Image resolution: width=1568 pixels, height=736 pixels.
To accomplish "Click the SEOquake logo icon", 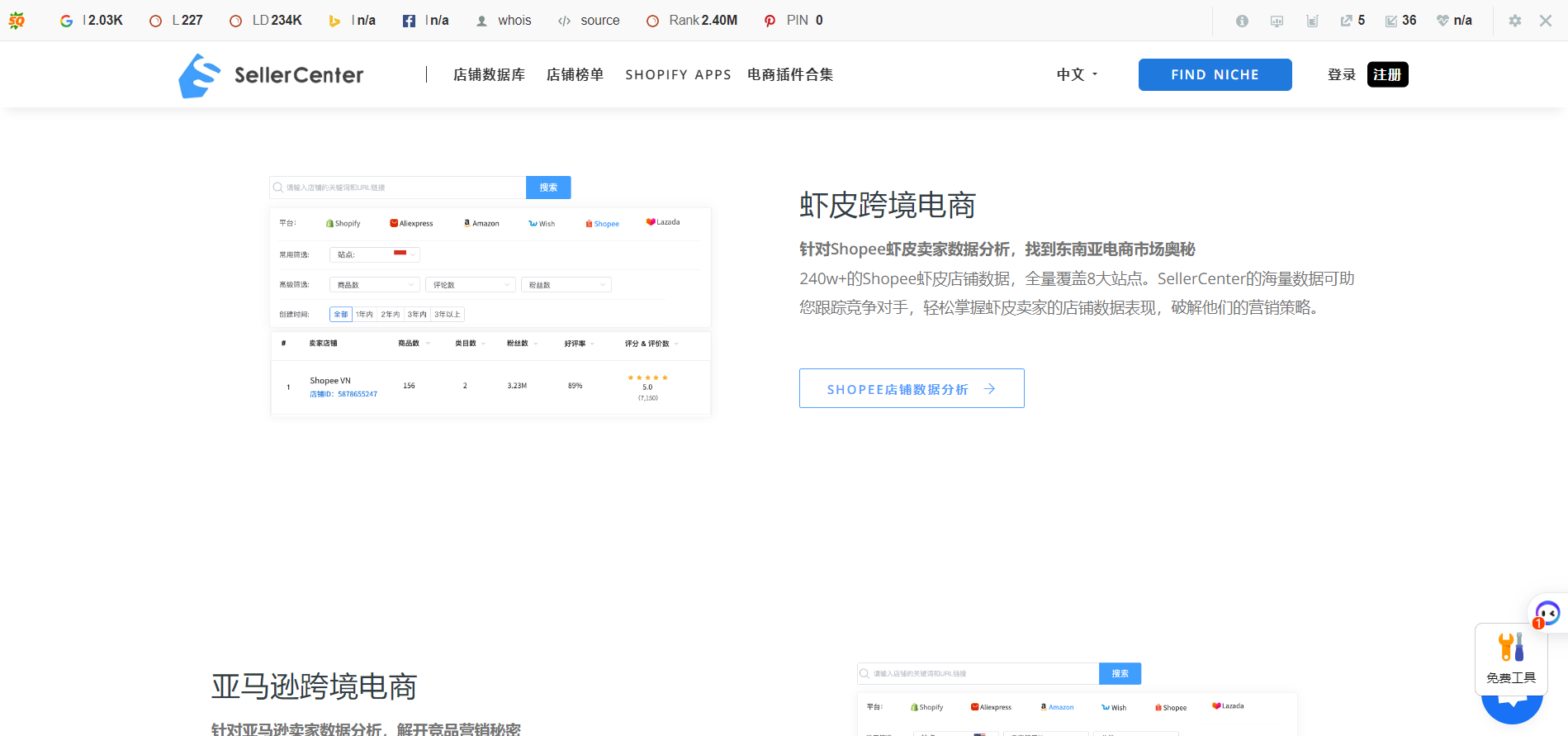I will 17,21.
